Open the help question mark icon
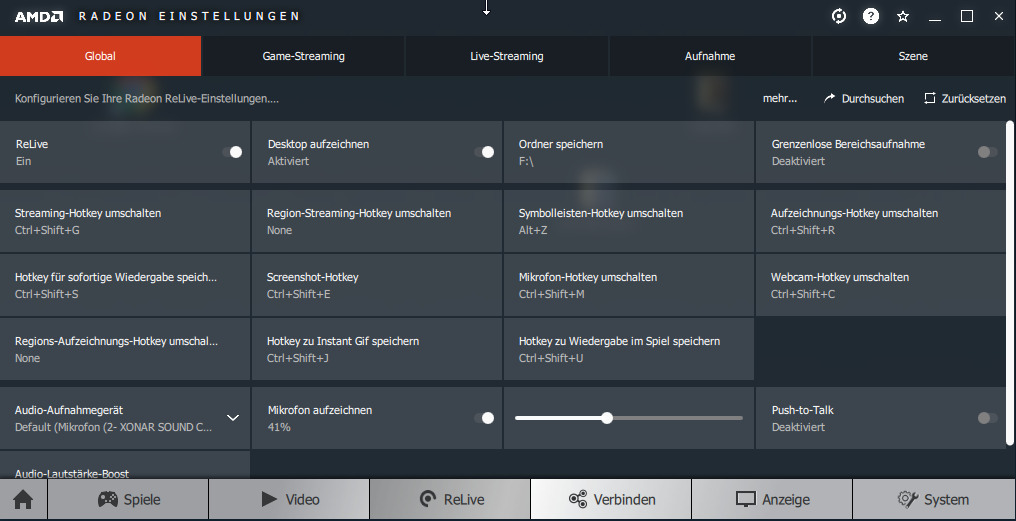This screenshot has height=521, width=1016. tap(871, 16)
